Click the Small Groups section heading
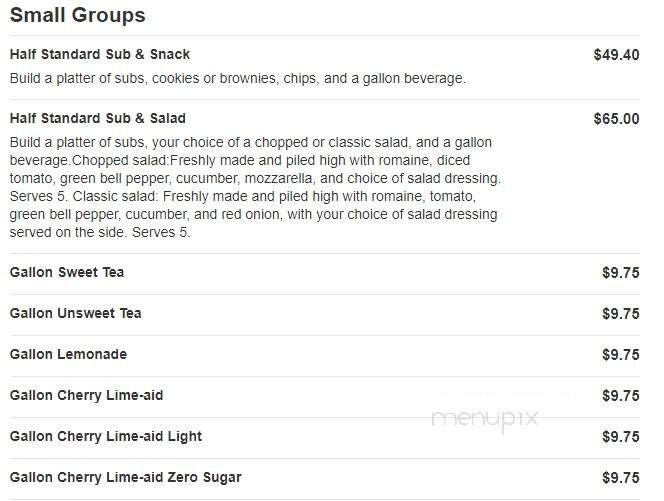Screen dimensions: 664x501 (77, 16)
